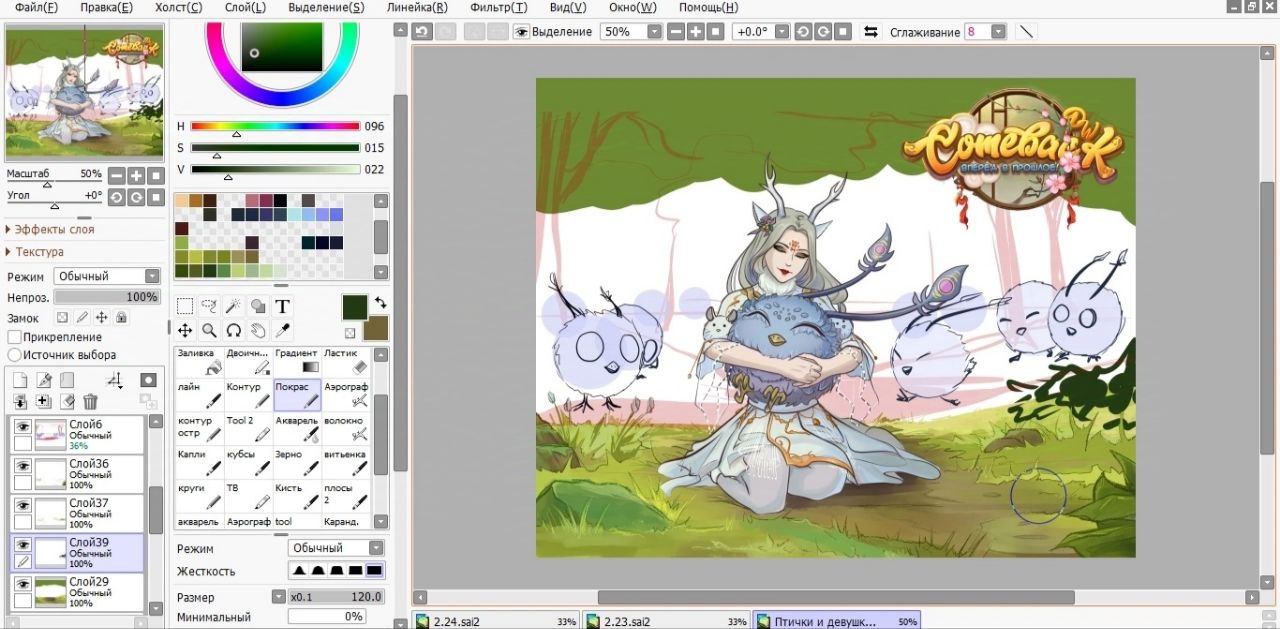This screenshot has height=629, width=1280.
Task: Open the layer Режим blending dropdown
Action: click(x=108, y=276)
